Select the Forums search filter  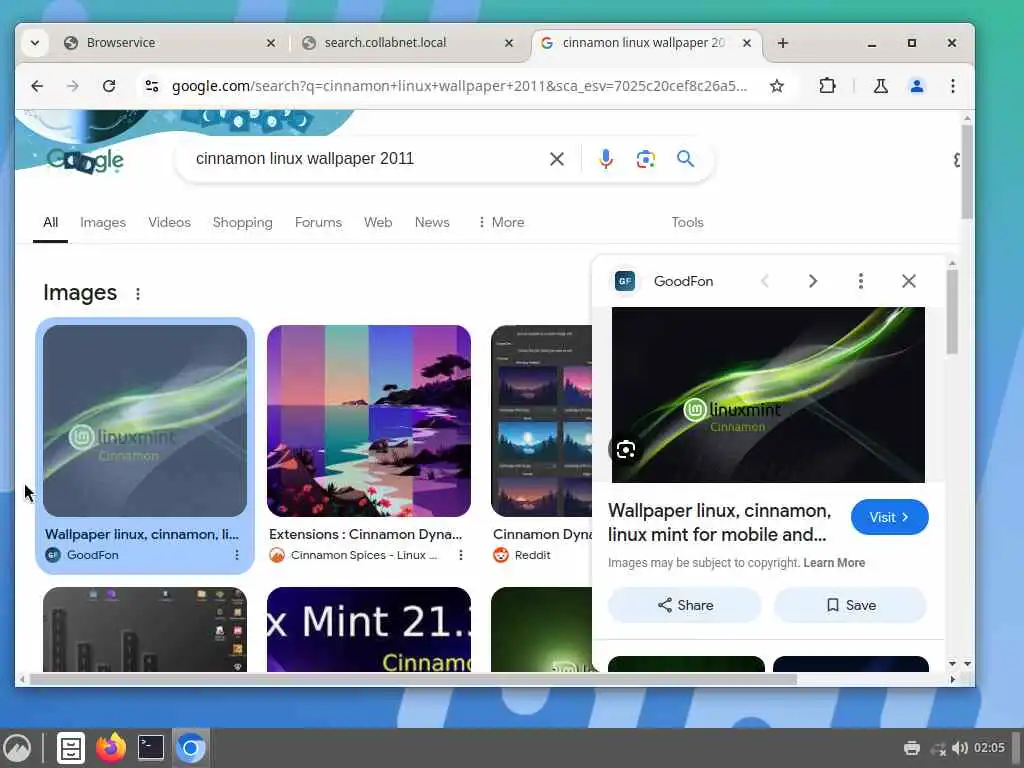click(318, 222)
